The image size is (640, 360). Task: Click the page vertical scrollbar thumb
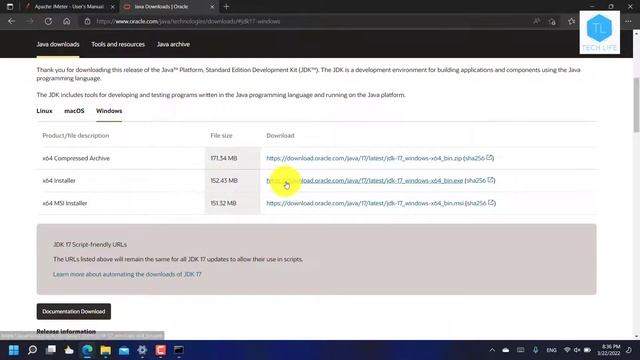coord(636,104)
